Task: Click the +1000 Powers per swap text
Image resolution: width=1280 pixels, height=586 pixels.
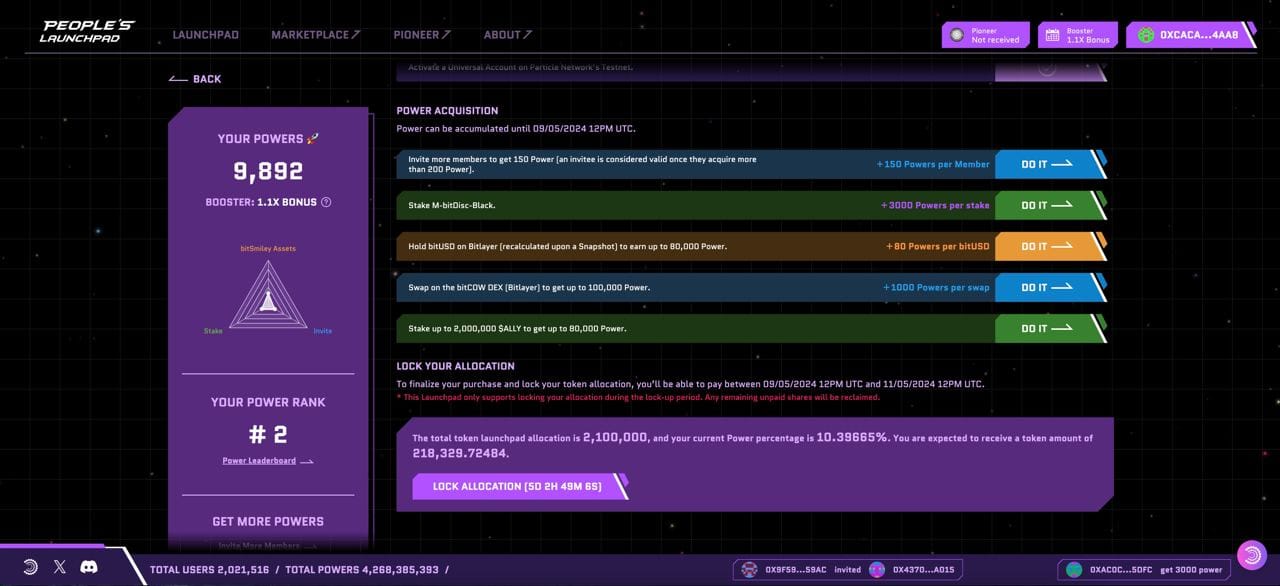Action: [x=936, y=287]
